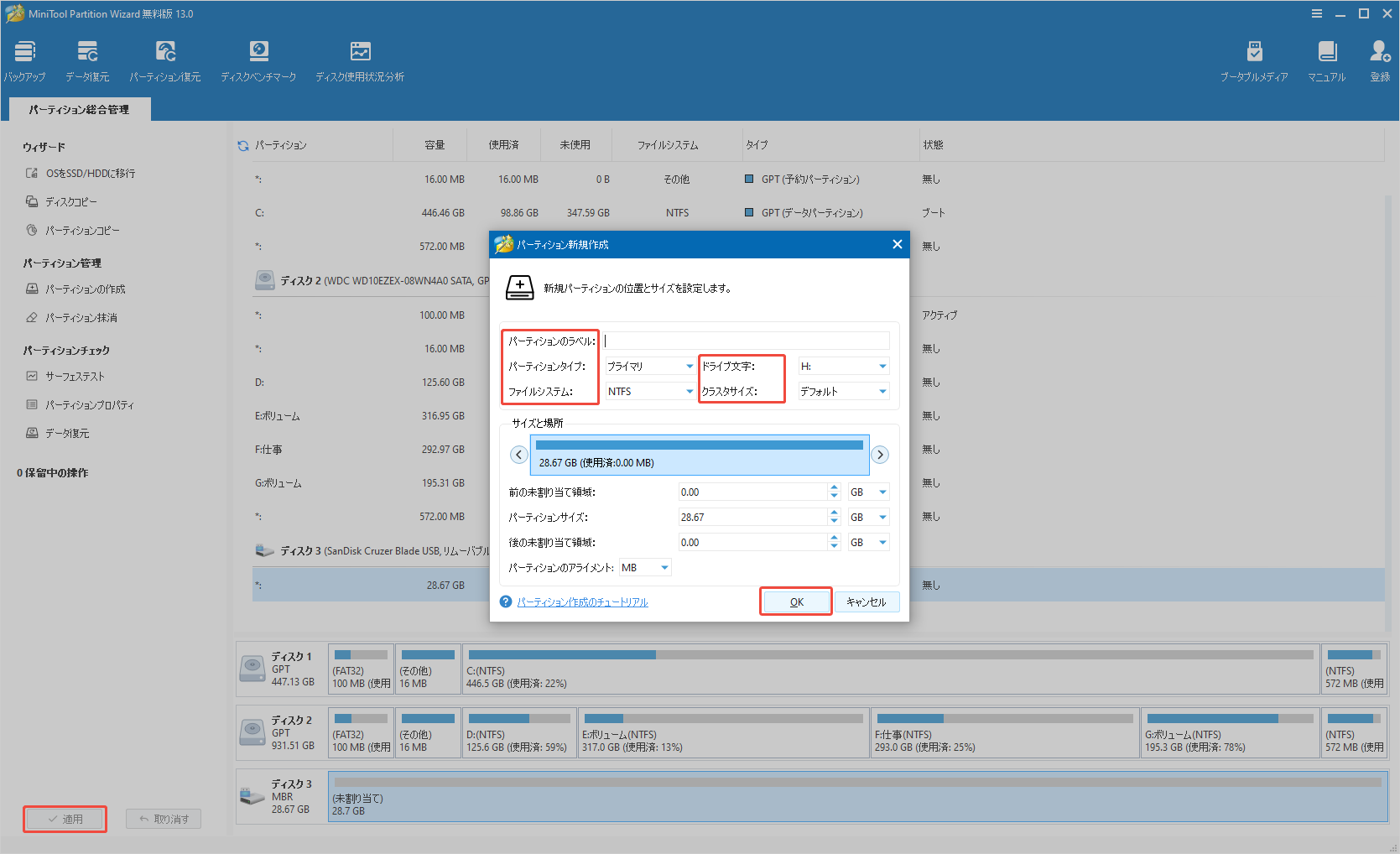Viewport: 1400px width, 854px height.
Task: Open the ファイルシステム dropdown showing NTFS
Action: pos(648,391)
